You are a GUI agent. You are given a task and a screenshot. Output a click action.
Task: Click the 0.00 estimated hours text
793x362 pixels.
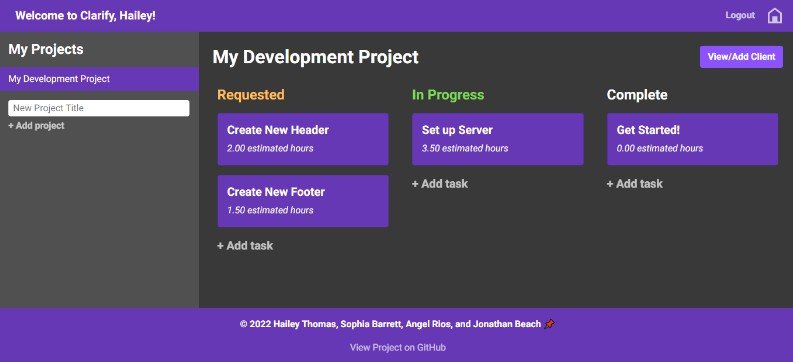(x=659, y=148)
